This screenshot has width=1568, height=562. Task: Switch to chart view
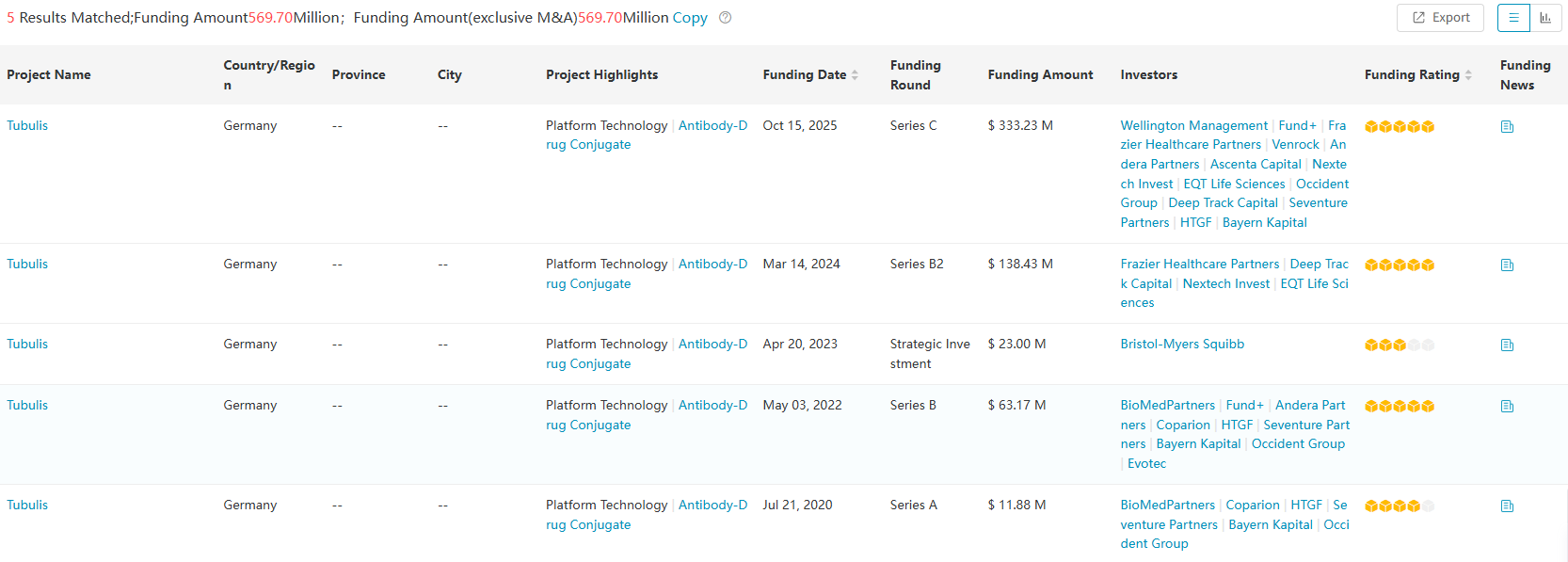pos(1544,18)
